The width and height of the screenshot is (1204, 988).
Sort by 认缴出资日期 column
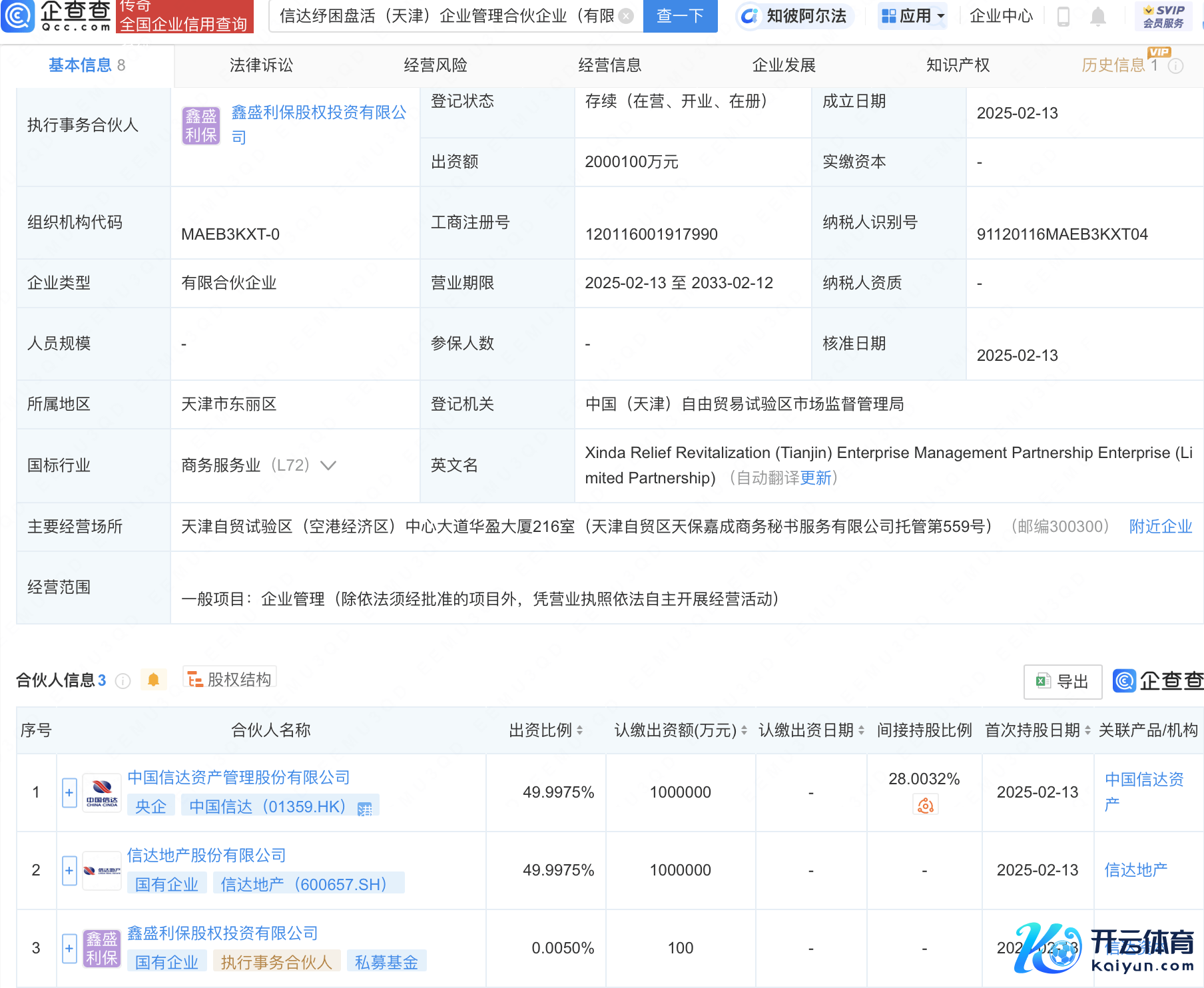pyautogui.click(x=861, y=730)
